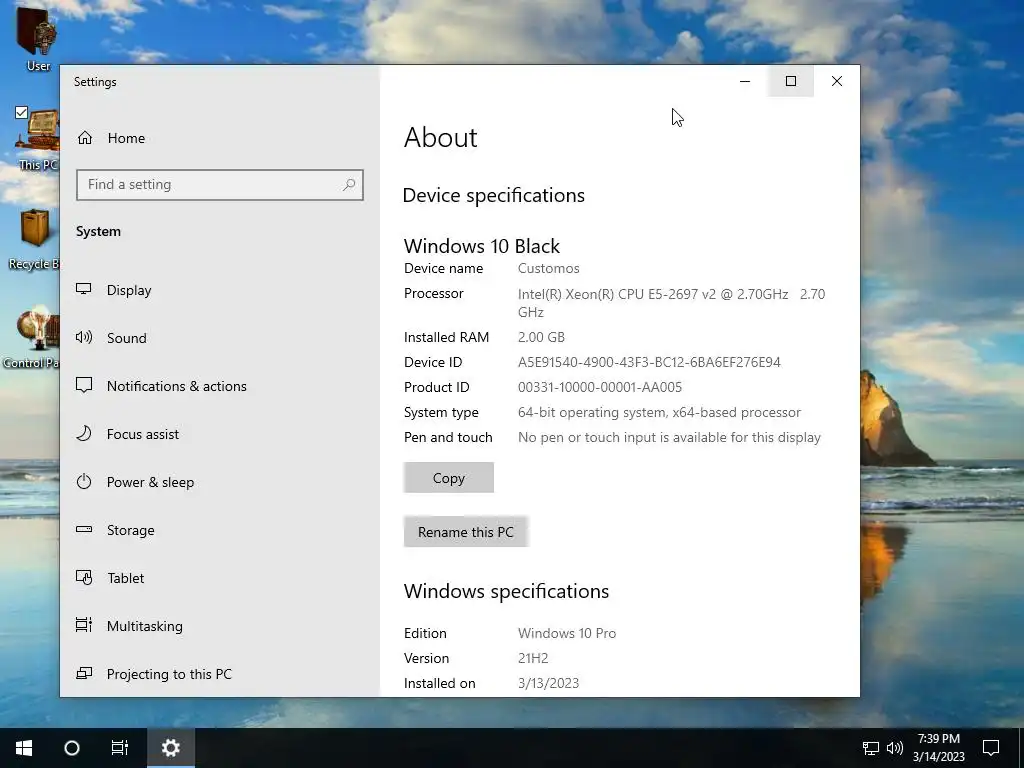The image size is (1024, 768).
Task: Focus the Find a setting search box
Action: pos(219,185)
